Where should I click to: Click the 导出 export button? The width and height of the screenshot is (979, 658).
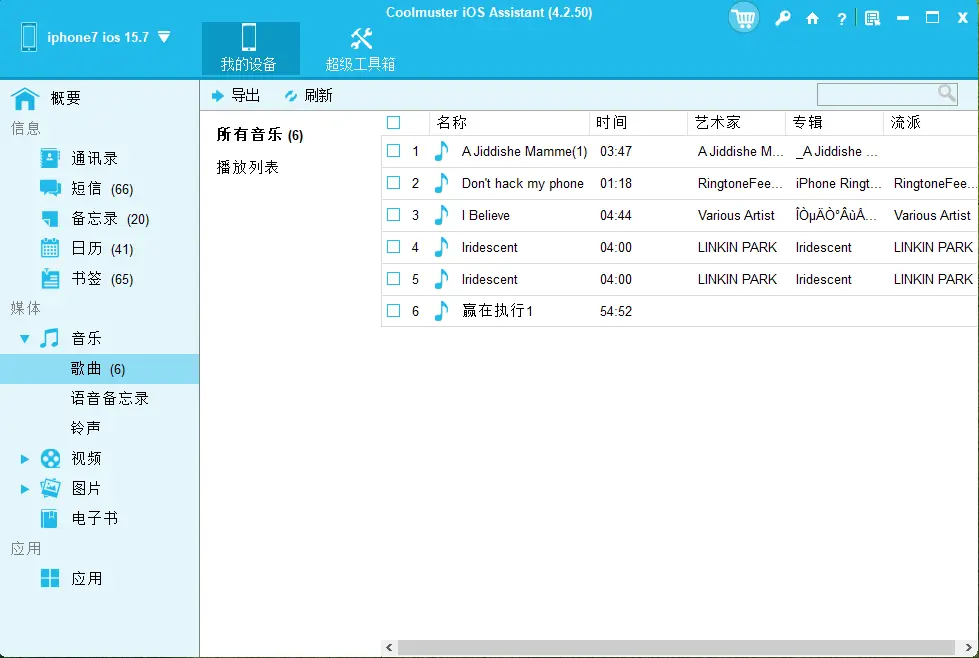236,95
